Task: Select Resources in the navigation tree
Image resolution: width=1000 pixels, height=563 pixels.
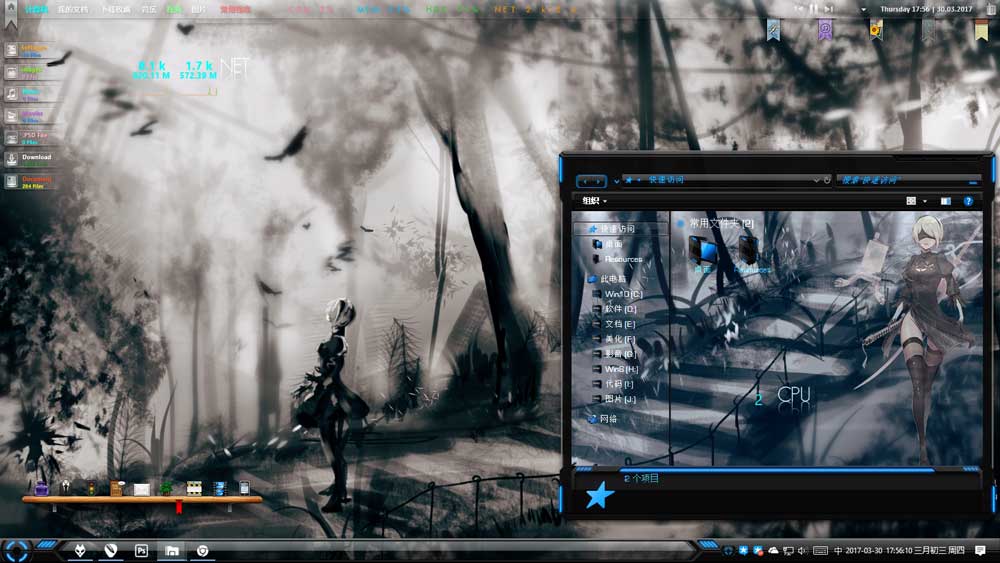Action: pyautogui.click(x=617, y=259)
